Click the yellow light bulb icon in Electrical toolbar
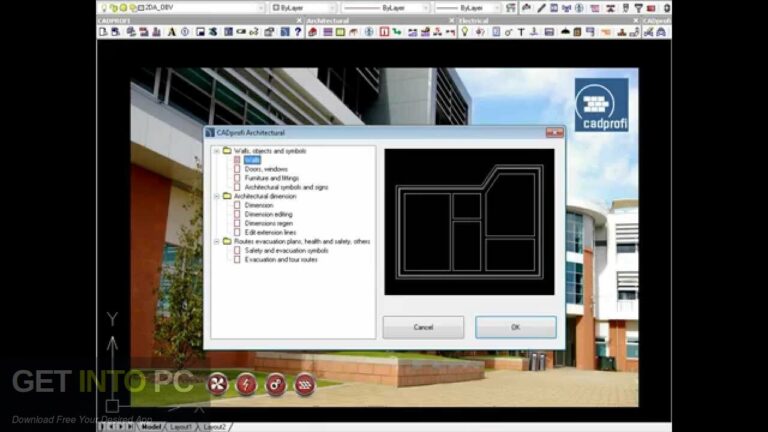Viewport: 768px width, 432px height. coord(465,32)
